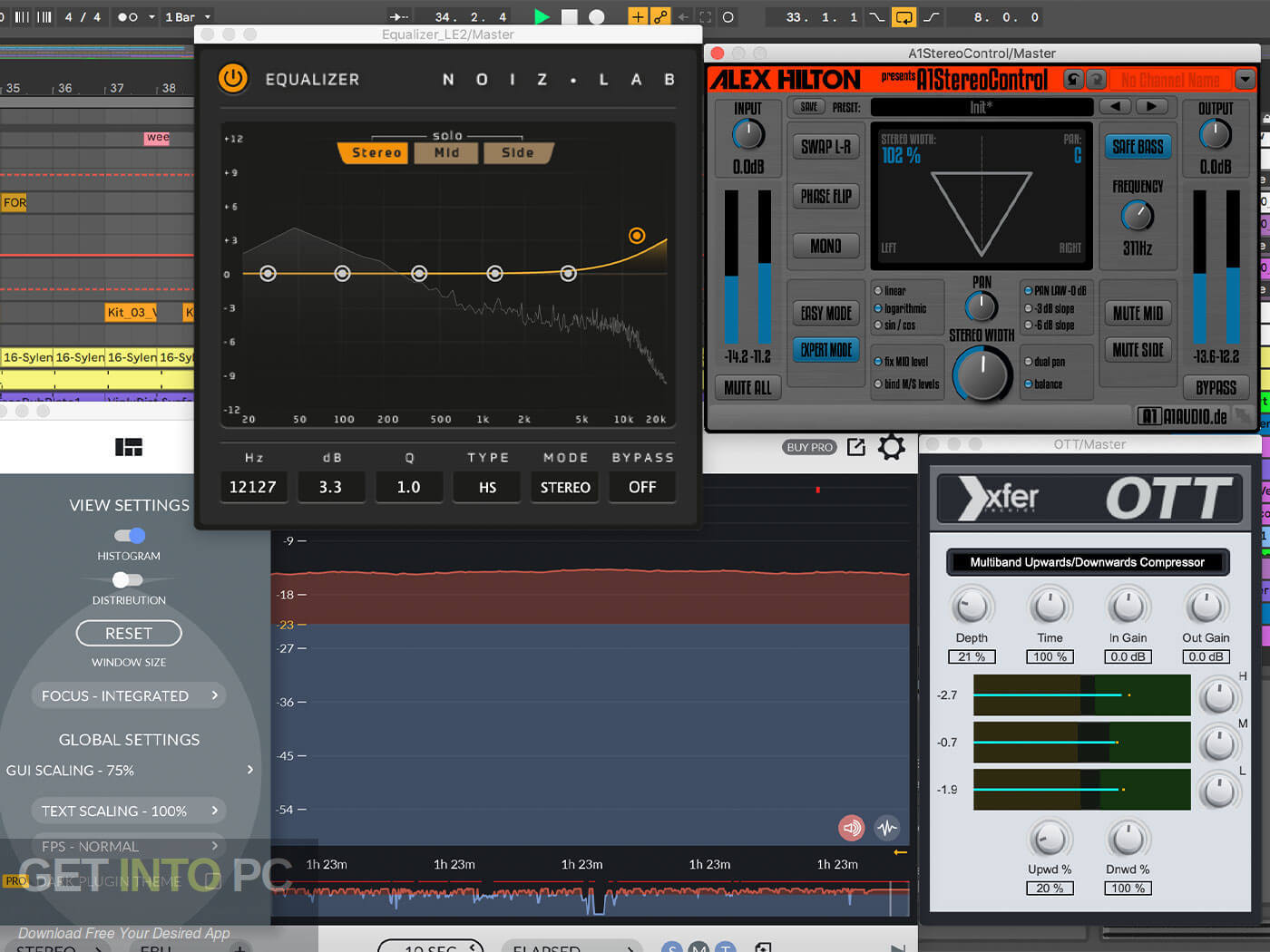1270x952 pixels.
Task: Switch Equalizer solo to Side tab
Action: (x=517, y=152)
